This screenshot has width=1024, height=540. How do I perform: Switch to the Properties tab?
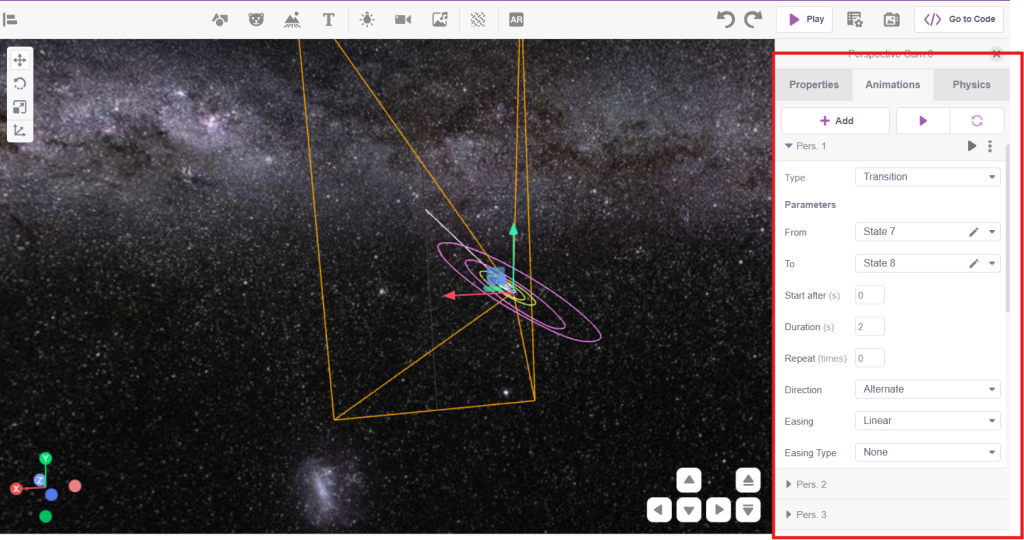pyautogui.click(x=814, y=85)
